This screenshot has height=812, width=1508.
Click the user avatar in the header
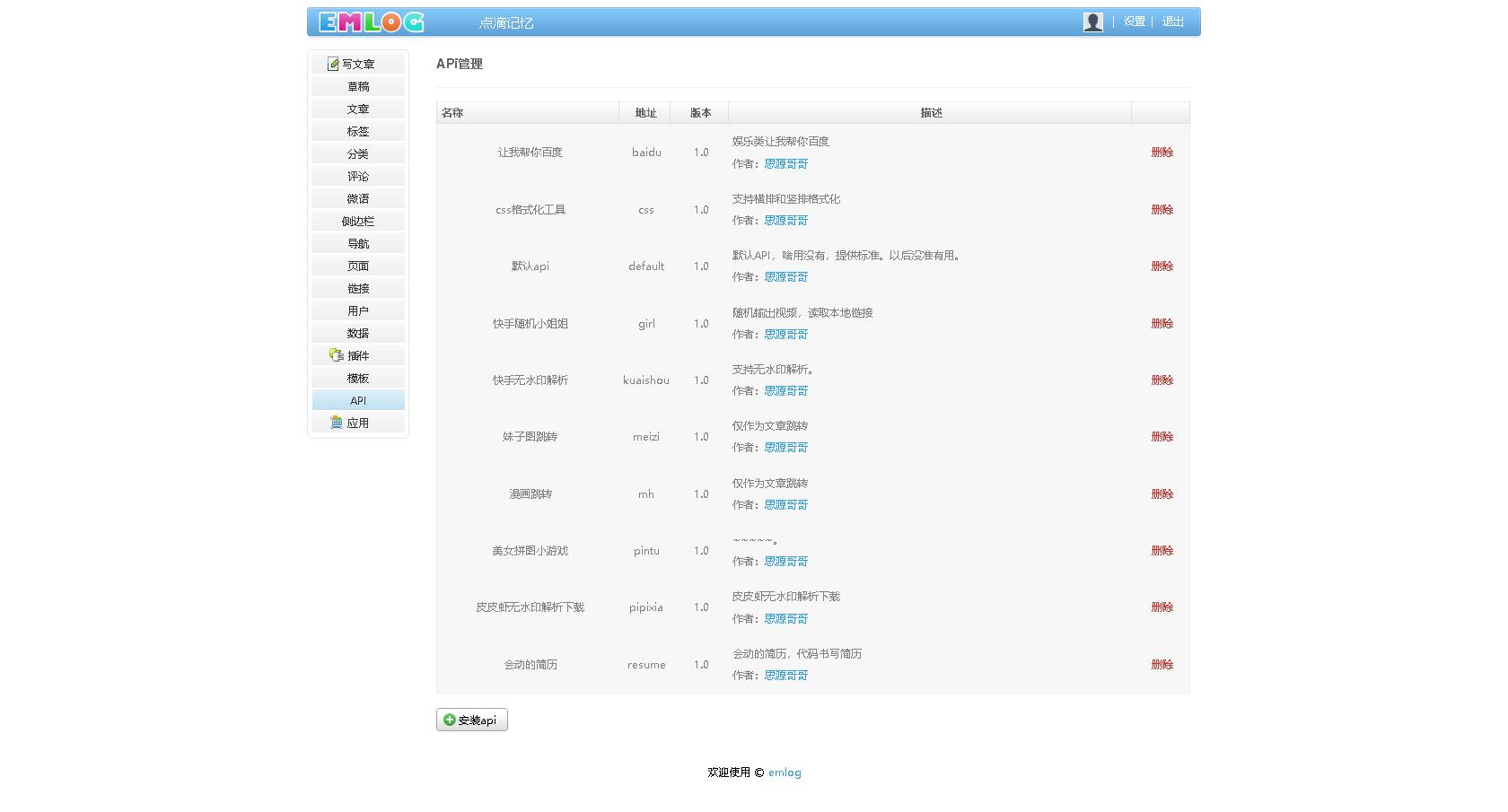[x=1092, y=22]
